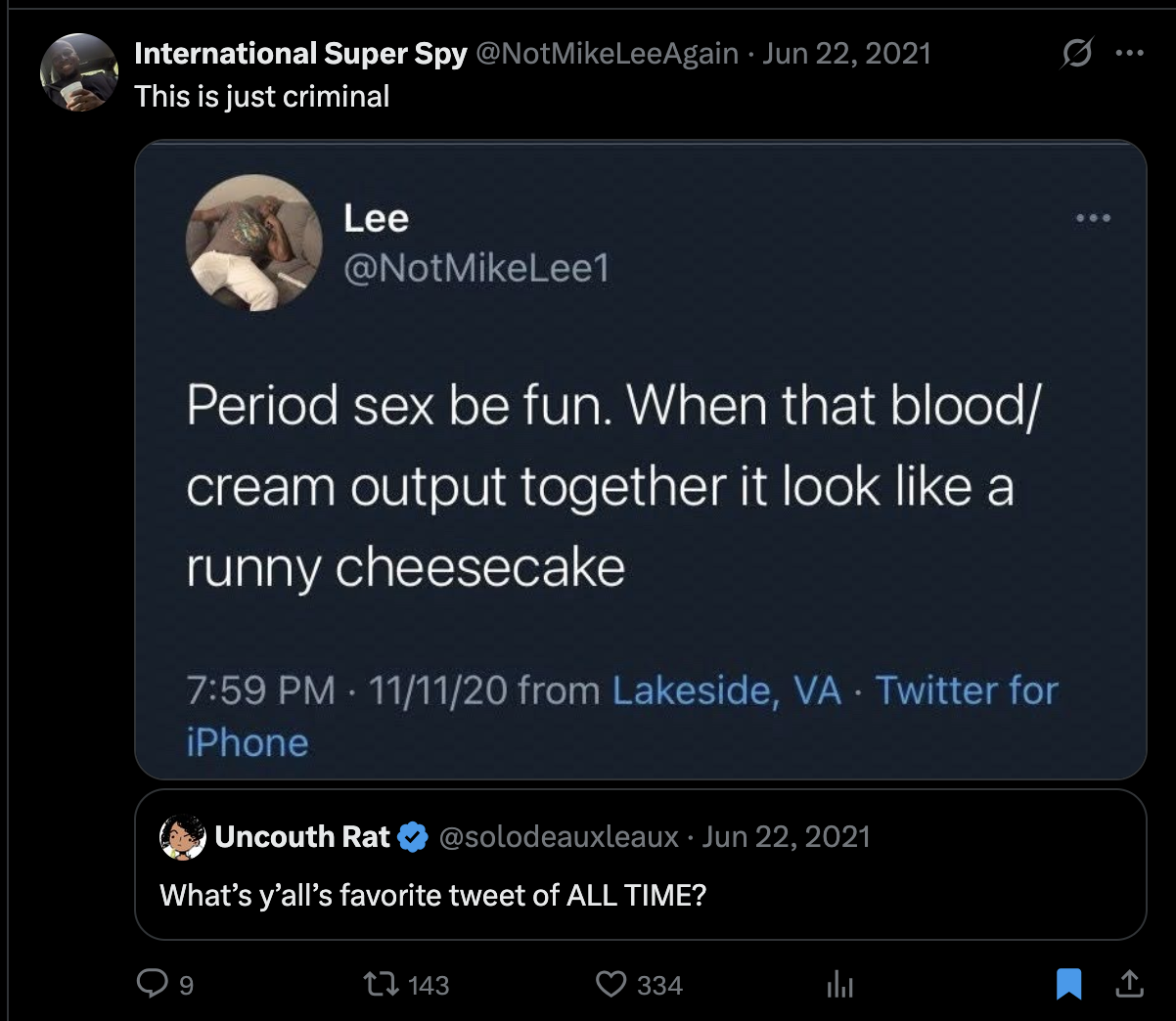Click "This is just criminal" tweet text

[262, 97]
